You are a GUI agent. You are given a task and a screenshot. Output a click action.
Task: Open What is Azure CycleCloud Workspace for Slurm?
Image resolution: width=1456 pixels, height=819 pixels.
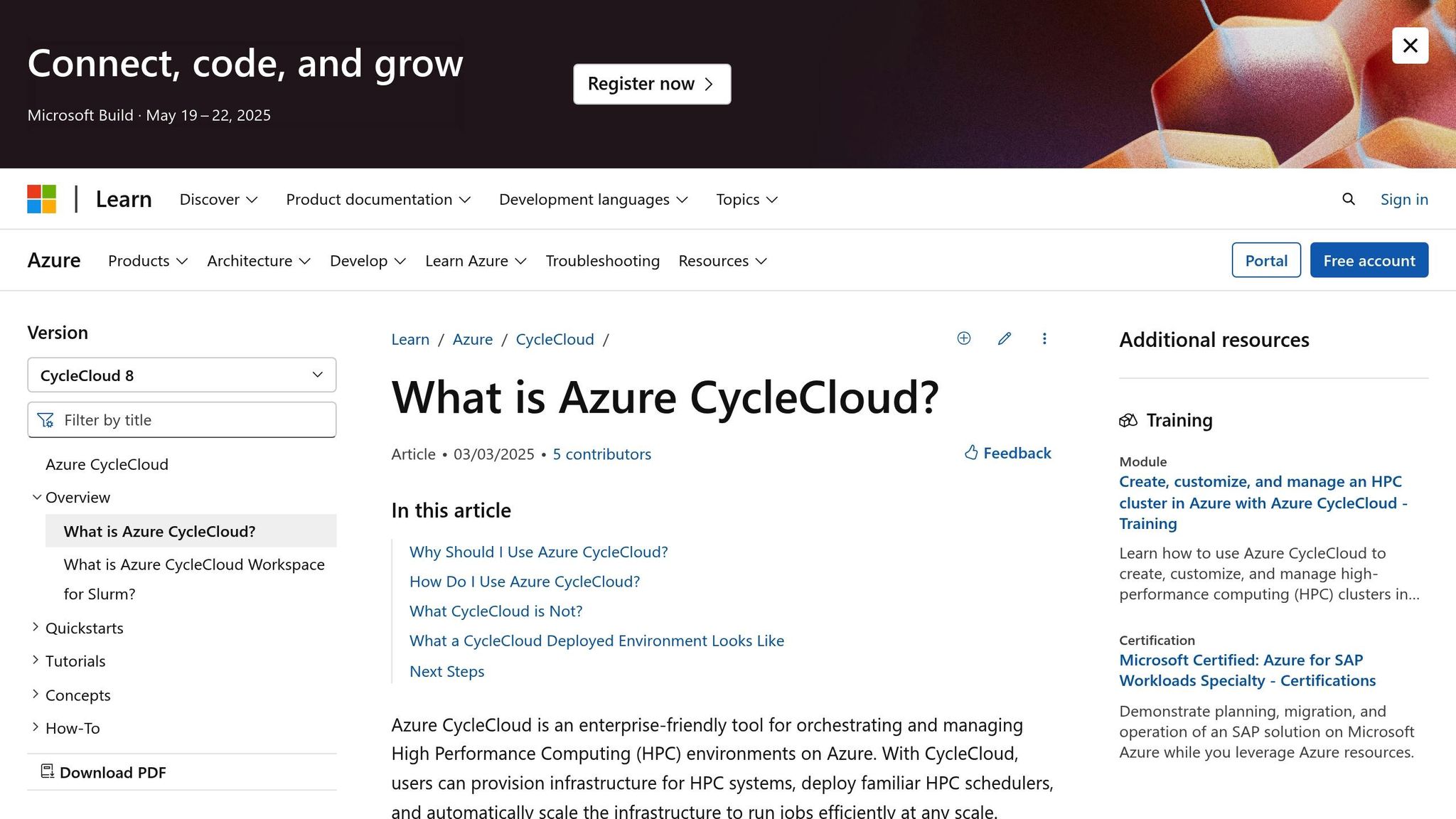(x=194, y=579)
